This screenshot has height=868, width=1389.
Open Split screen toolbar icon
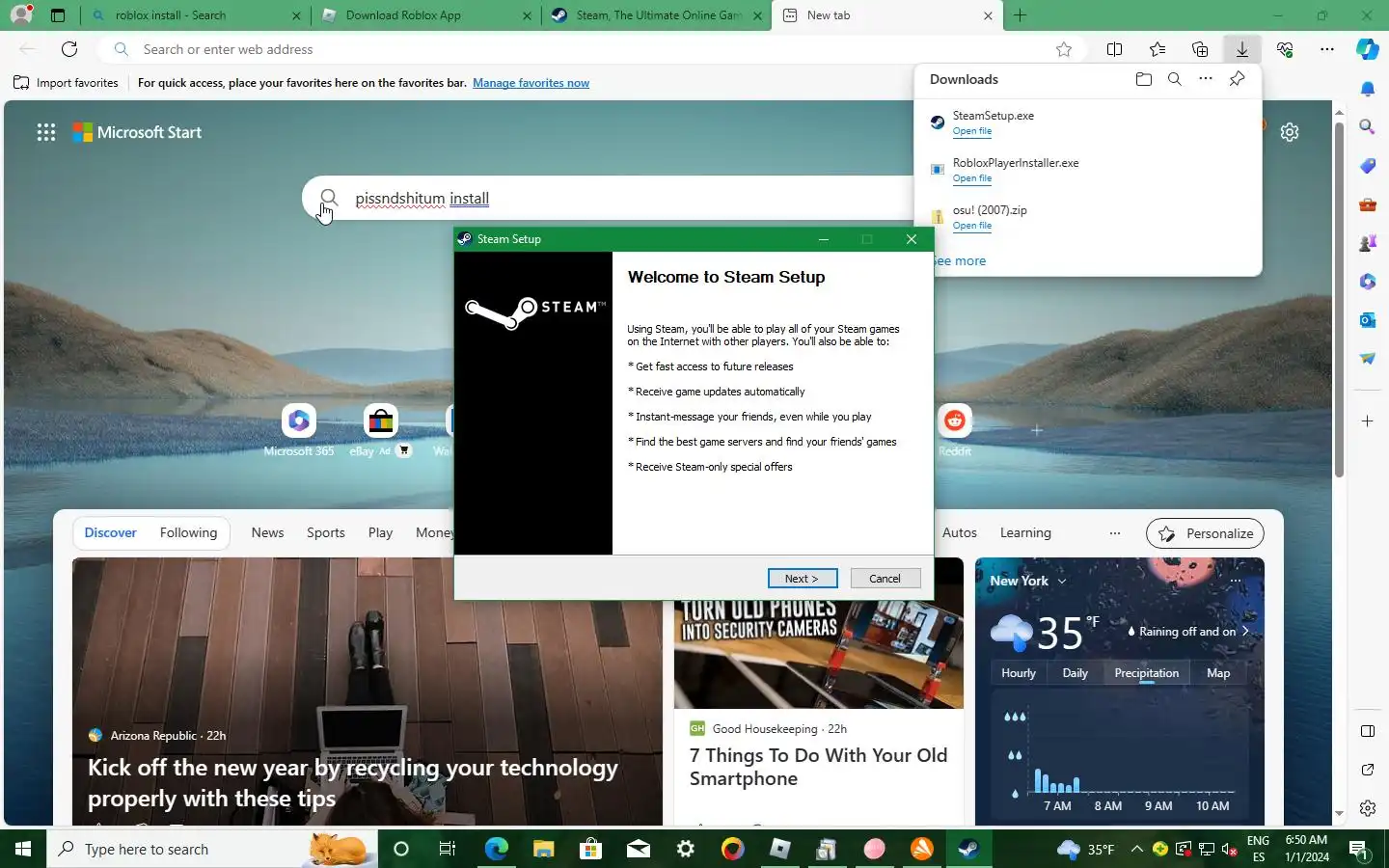pos(1114,49)
